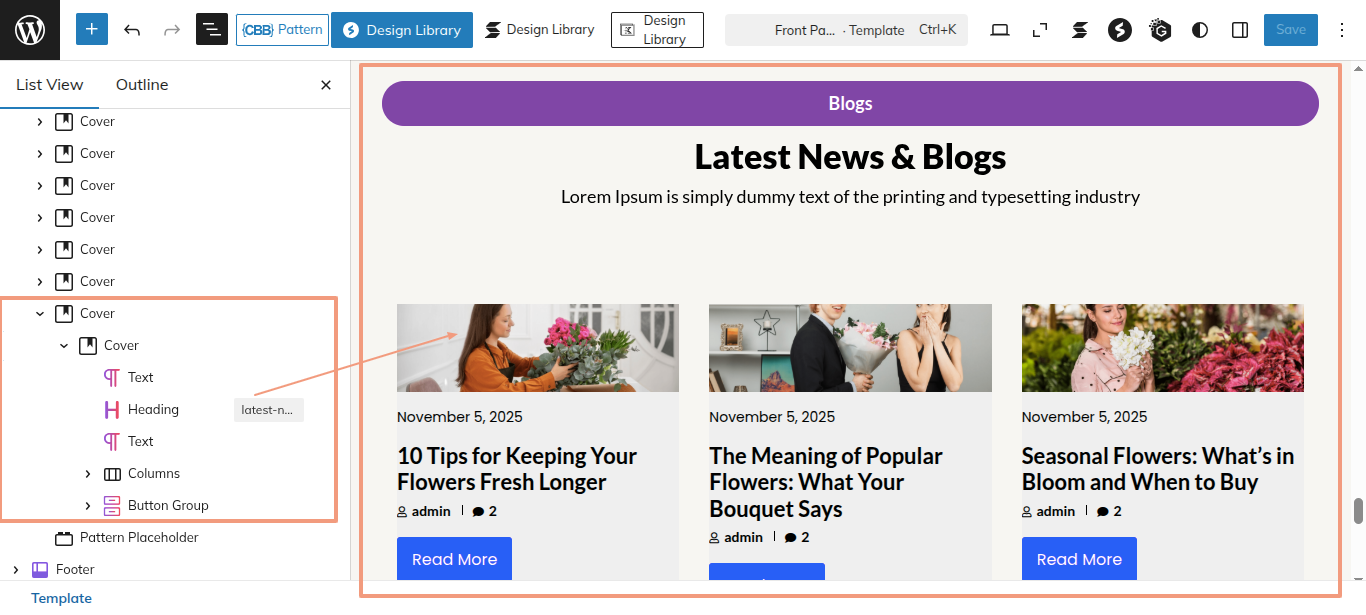
Task: Toggle the half-circle Styles icon
Action: point(1200,30)
